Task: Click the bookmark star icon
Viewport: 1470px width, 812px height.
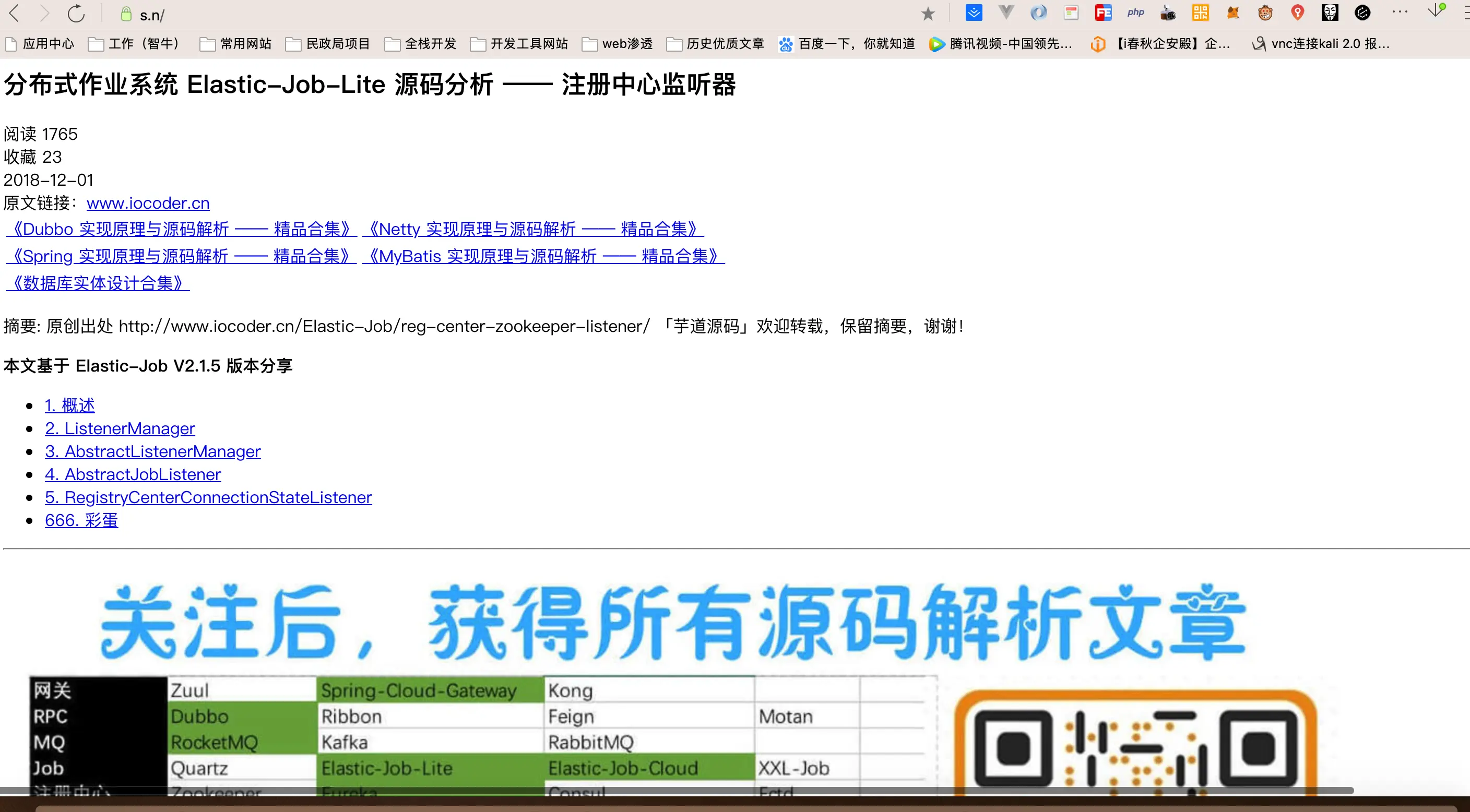Action: click(x=928, y=14)
